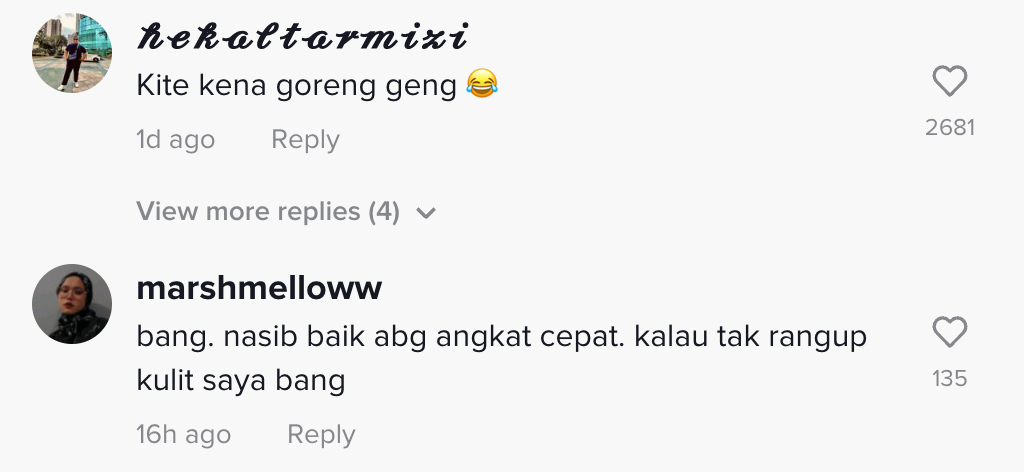Screen dimensions: 1024x472
Task: Click the "16h ago" timestamp
Action: click(184, 435)
